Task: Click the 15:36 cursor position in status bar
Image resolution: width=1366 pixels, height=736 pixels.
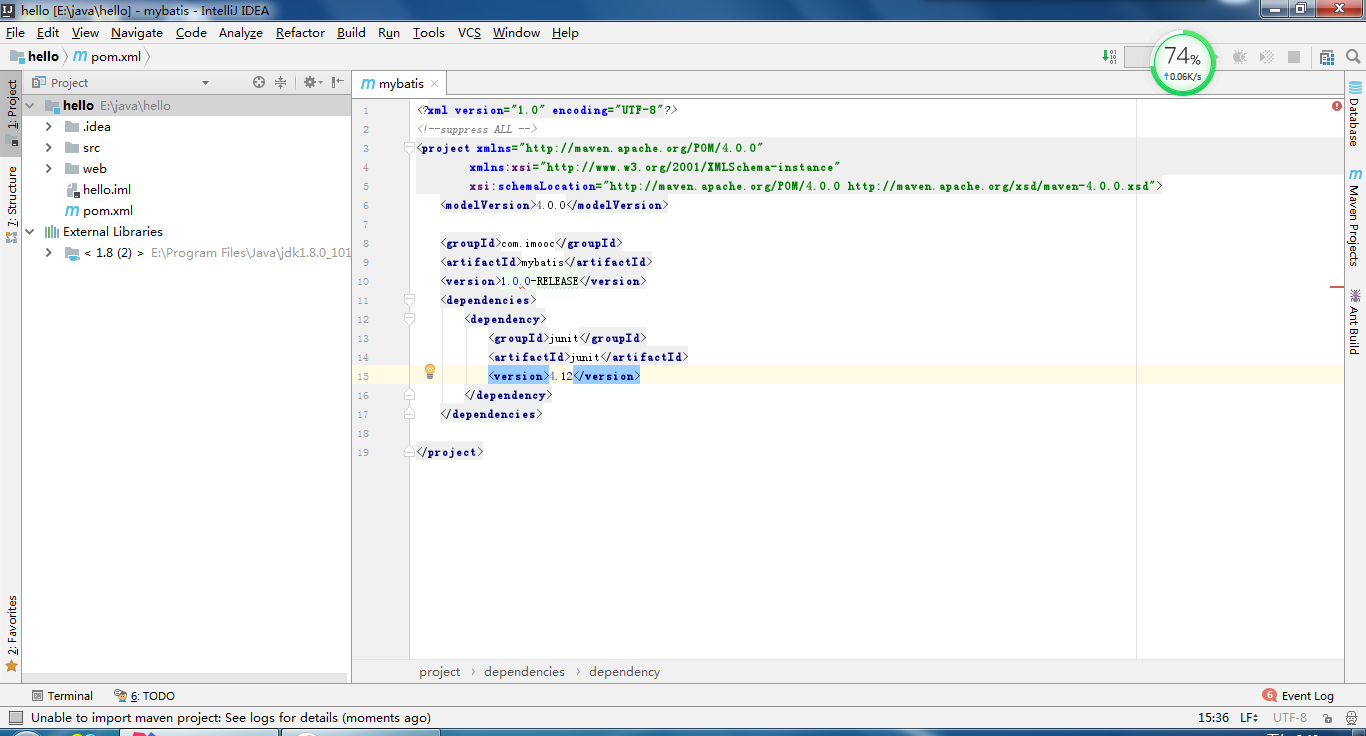Action: tap(1213, 718)
